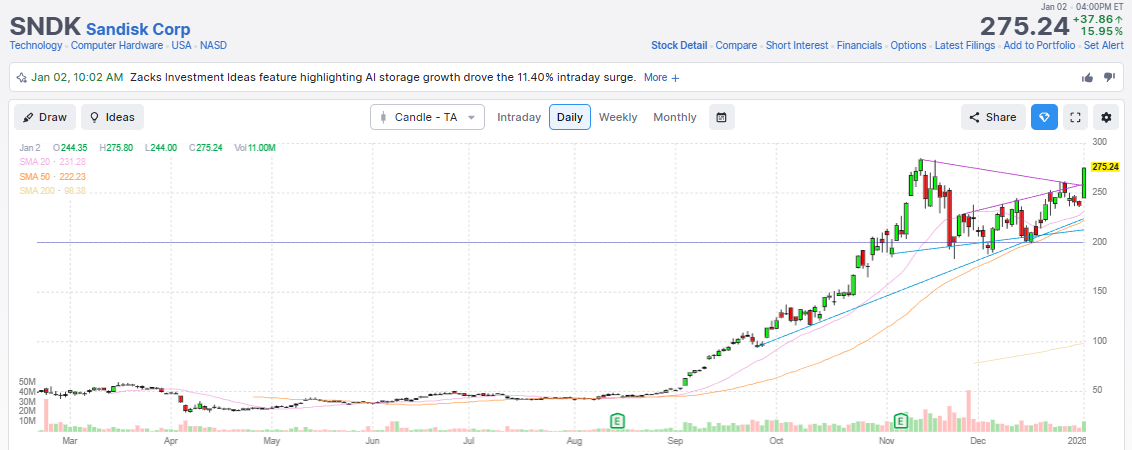Click the lightbulb icon in the Ideas button
This screenshot has width=1132, height=450.
click(x=95, y=117)
